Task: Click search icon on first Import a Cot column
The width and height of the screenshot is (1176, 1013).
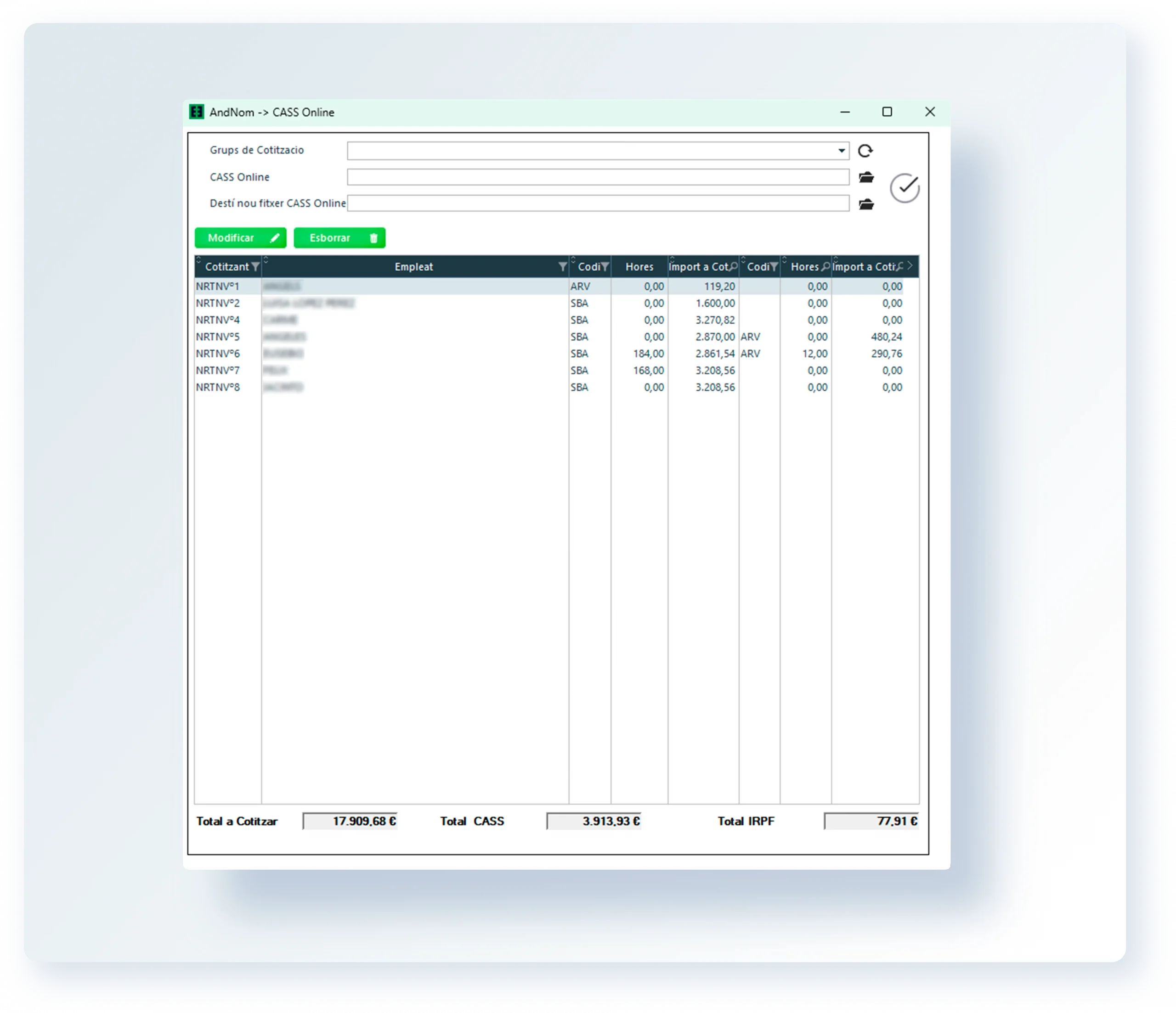Action: [x=733, y=266]
